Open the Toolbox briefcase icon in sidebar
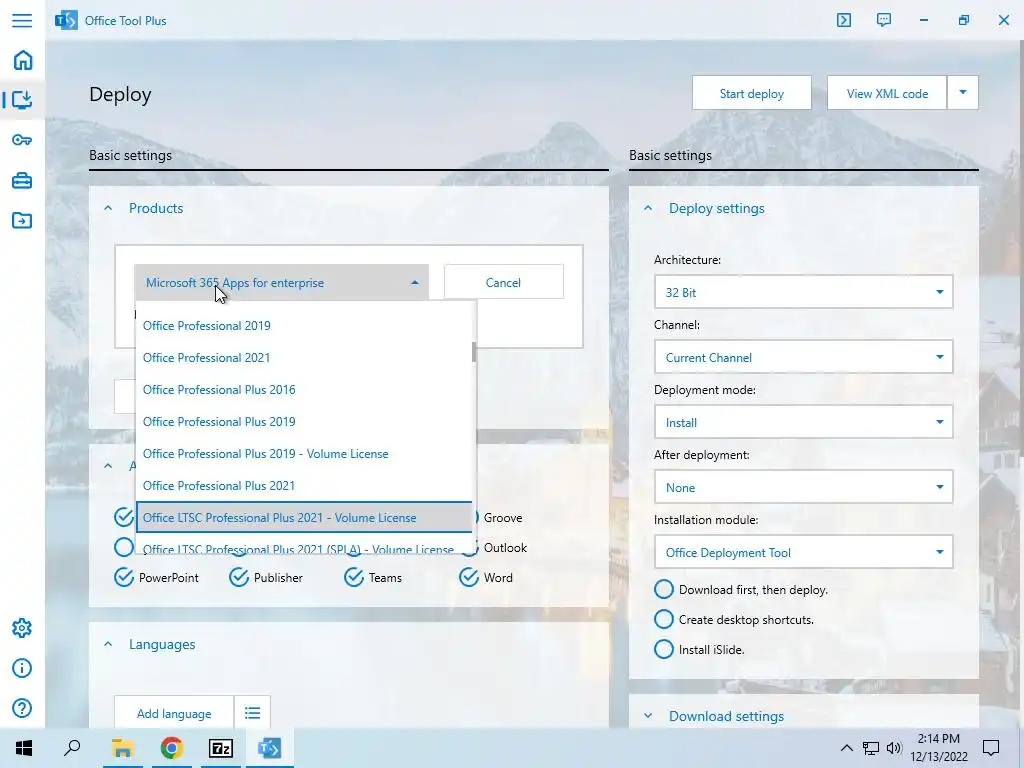Image resolution: width=1024 pixels, height=768 pixels. point(22,180)
